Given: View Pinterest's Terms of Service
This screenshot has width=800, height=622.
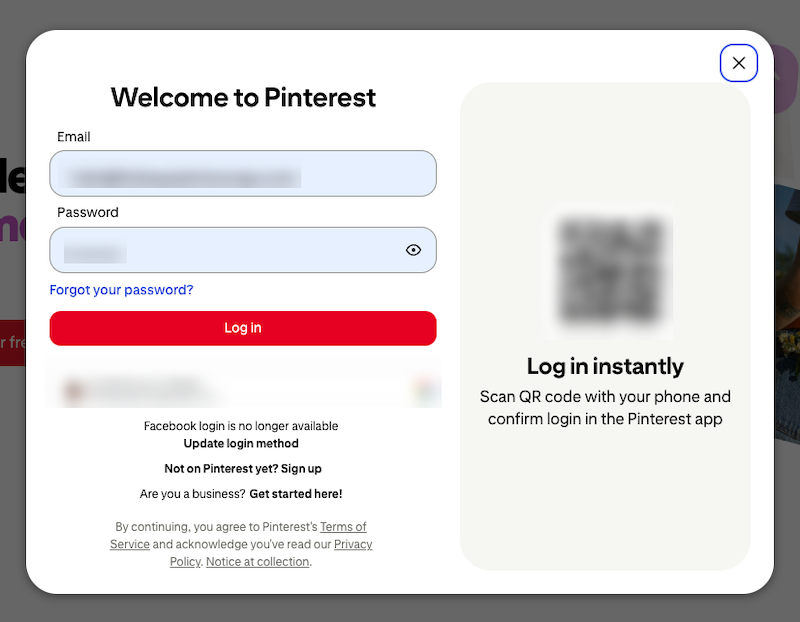Looking at the screenshot, I should pos(343,527).
